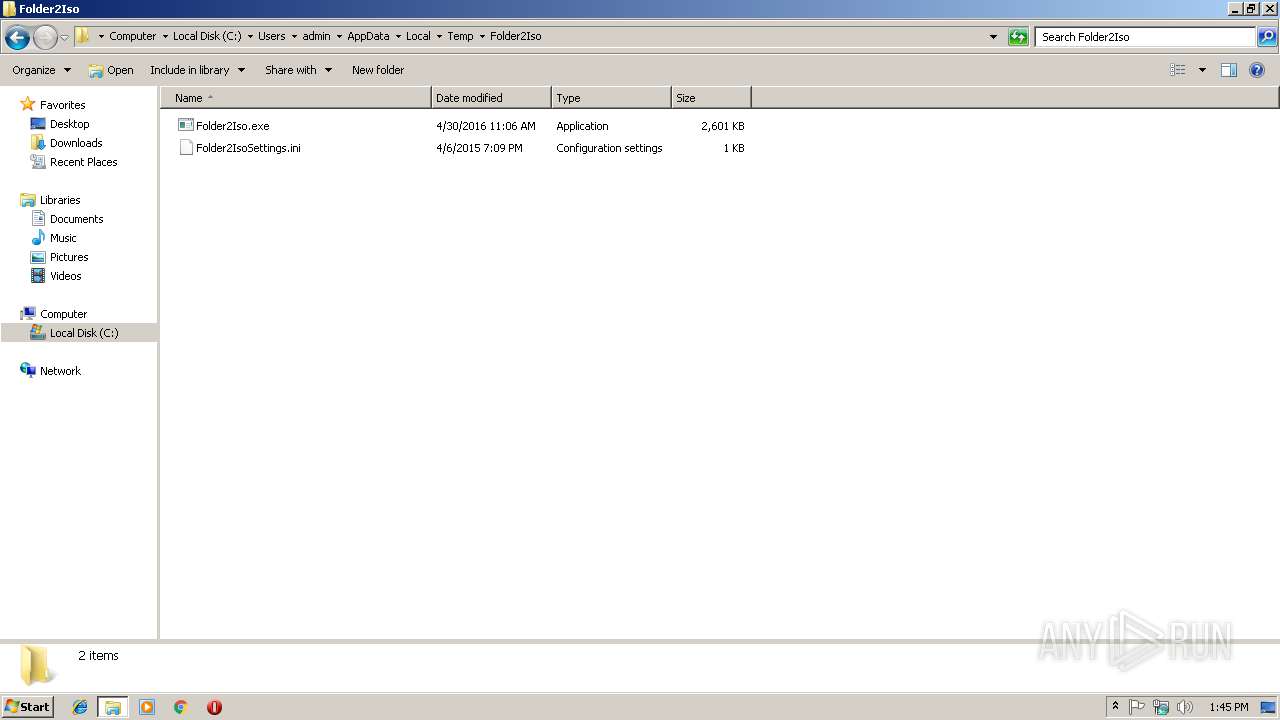Click Windows Explorer taskbar icon
Image resolution: width=1280 pixels, height=720 pixels.
click(113, 707)
